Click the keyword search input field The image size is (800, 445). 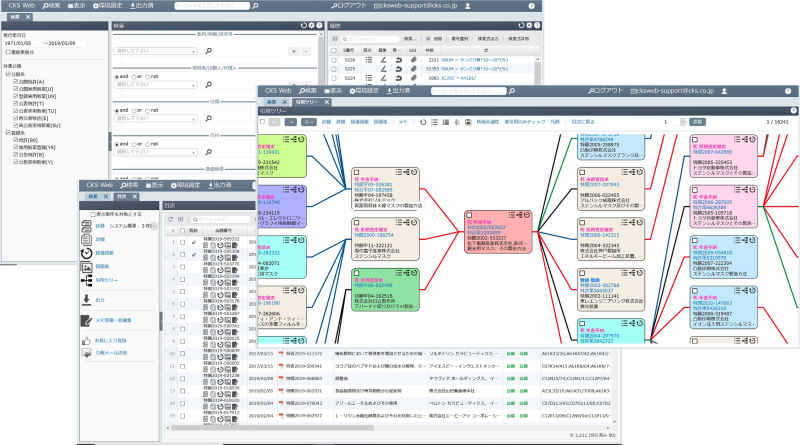[x=210, y=5]
